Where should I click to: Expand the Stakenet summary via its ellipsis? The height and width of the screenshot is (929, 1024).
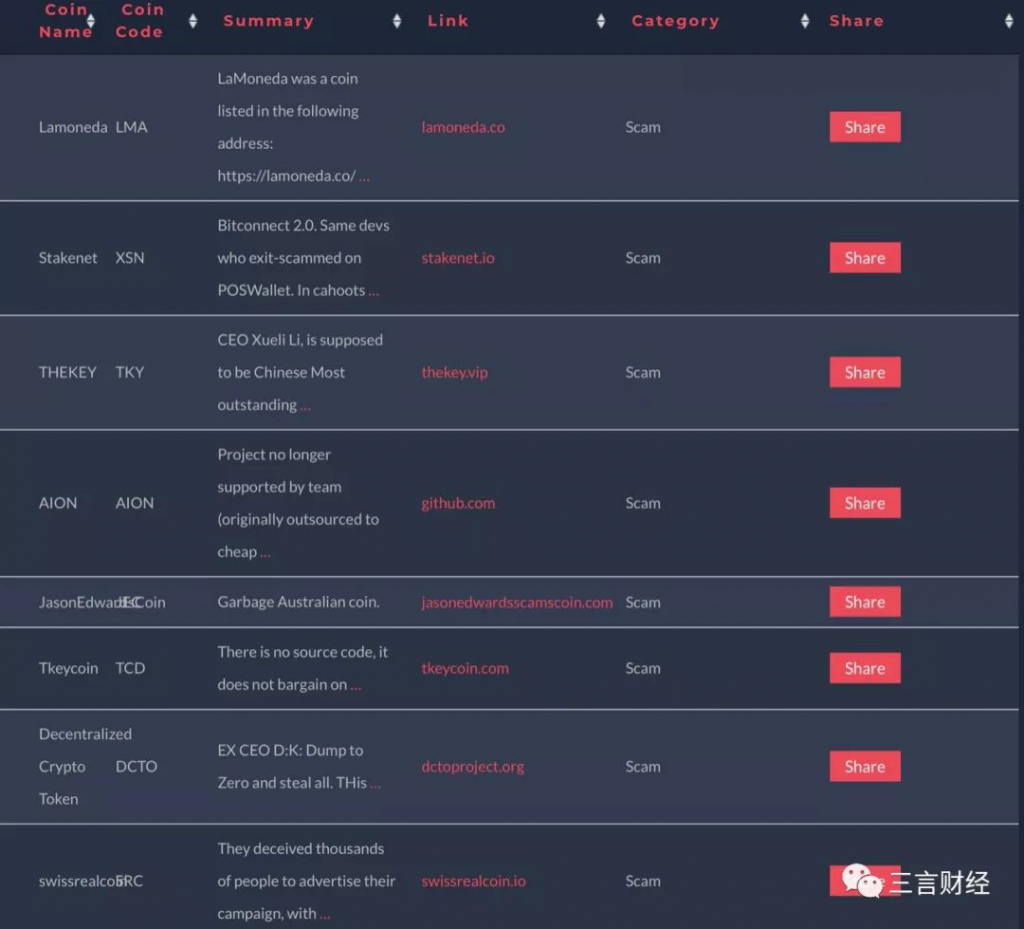[x=374, y=291]
